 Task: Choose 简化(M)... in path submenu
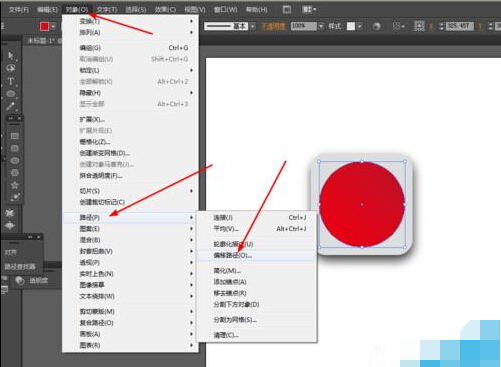click(x=257, y=271)
